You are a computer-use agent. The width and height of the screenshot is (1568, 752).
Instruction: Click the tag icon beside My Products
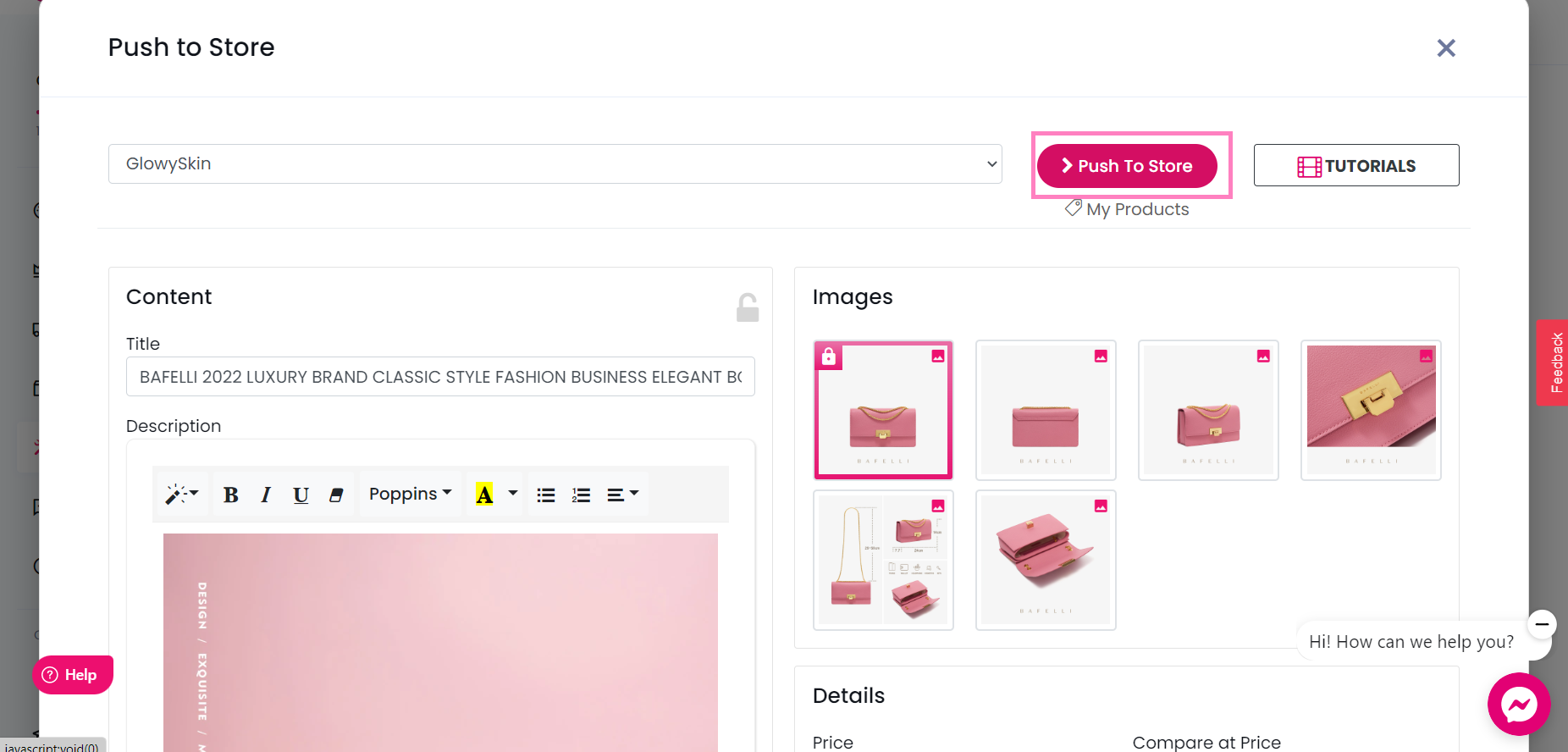[1074, 207]
